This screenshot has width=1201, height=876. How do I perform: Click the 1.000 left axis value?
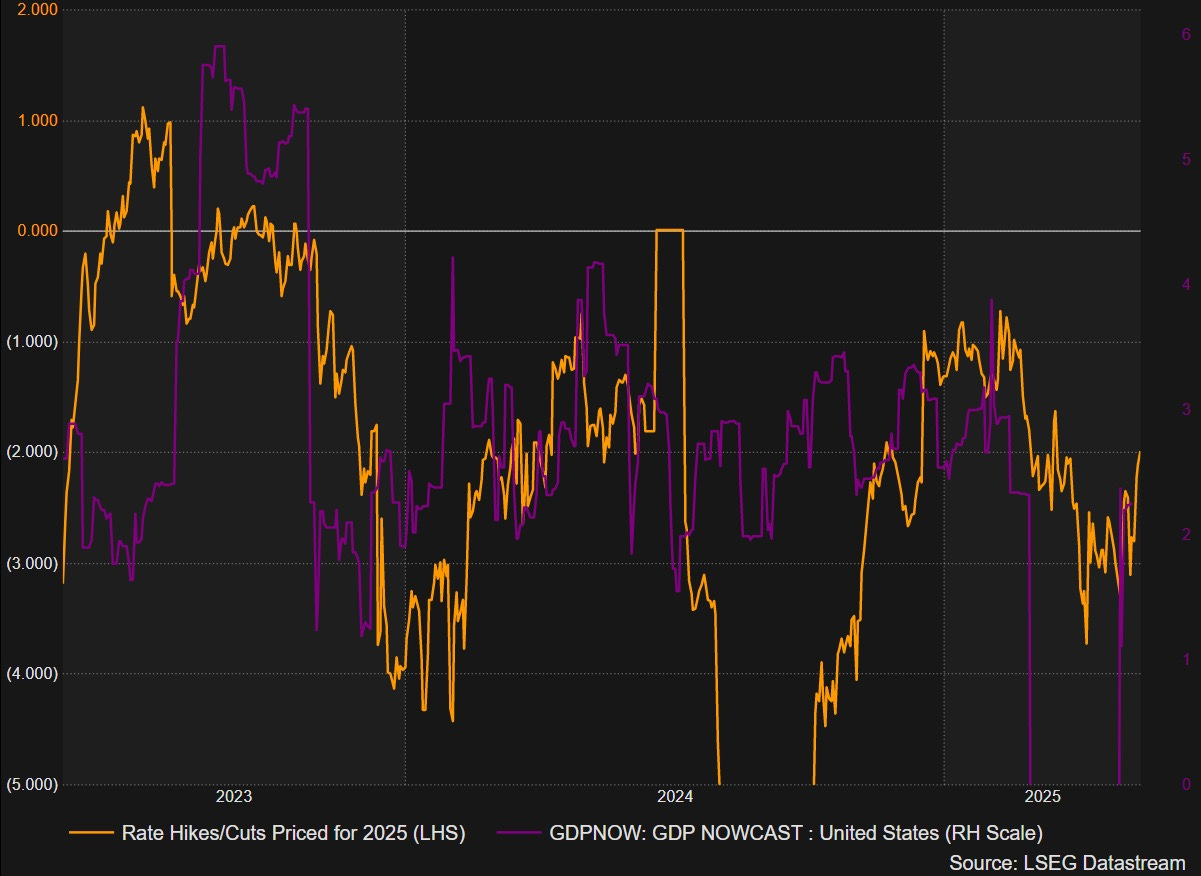[37, 121]
